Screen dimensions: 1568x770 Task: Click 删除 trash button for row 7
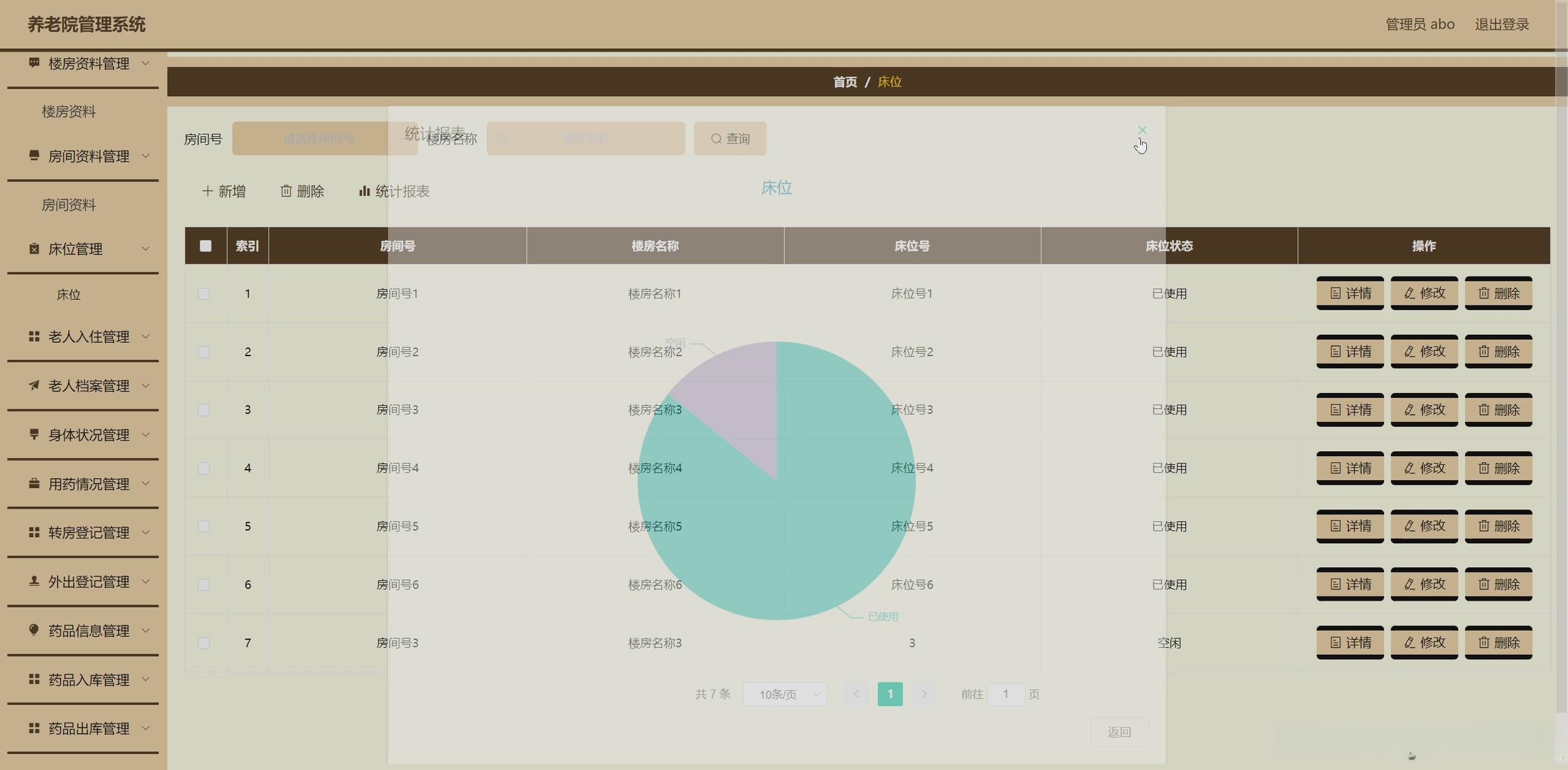(x=1498, y=642)
